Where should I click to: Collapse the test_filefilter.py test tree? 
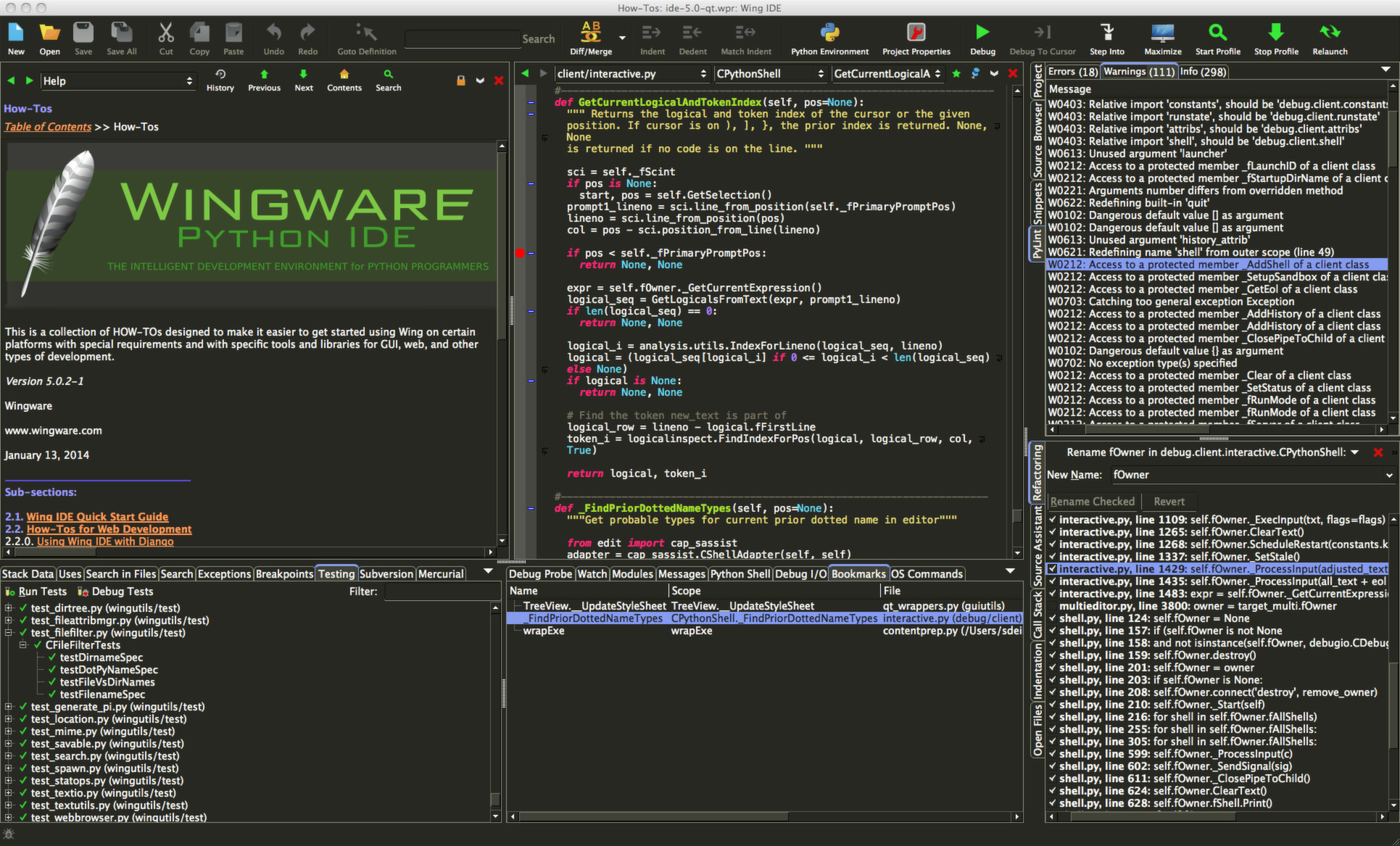pos(8,633)
